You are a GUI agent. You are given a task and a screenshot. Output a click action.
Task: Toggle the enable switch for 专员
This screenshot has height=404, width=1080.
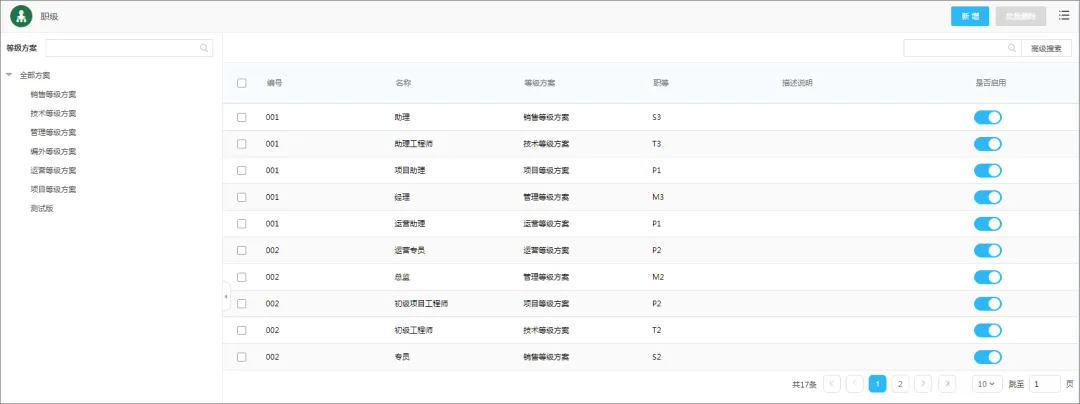click(x=987, y=357)
